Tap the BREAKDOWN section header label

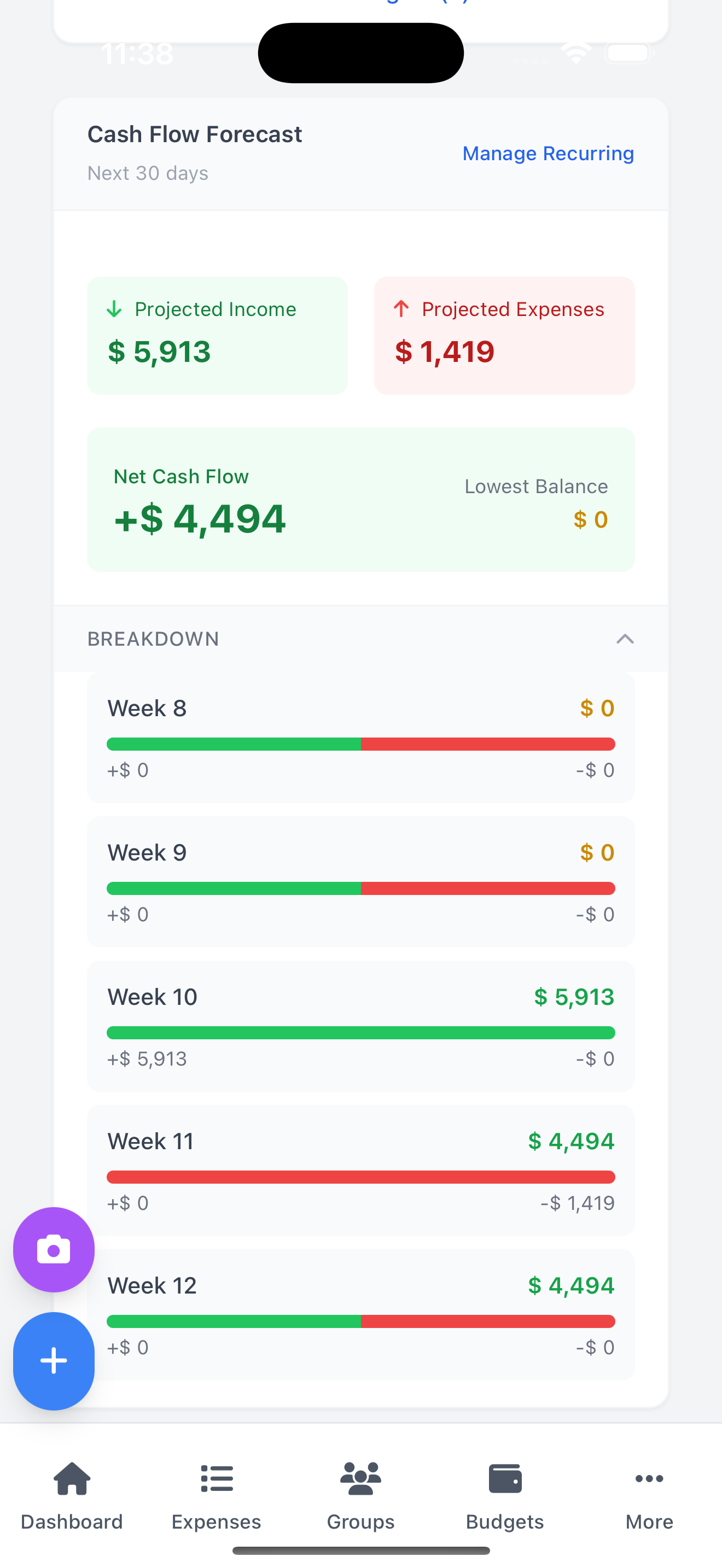[x=153, y=639]
